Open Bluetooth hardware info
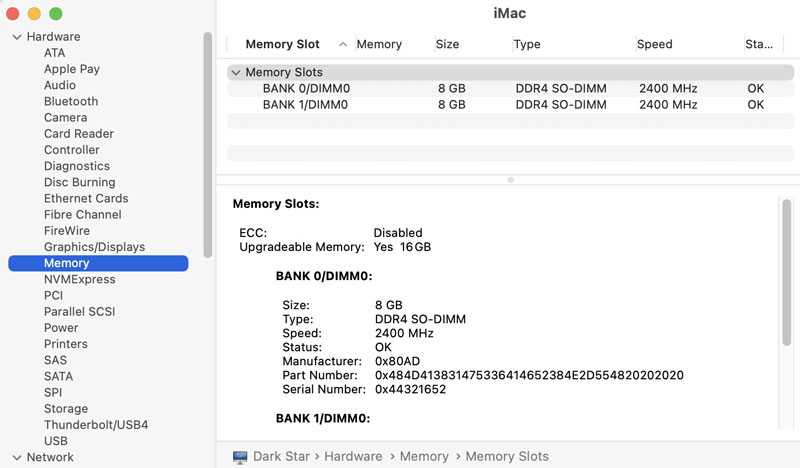Viewport: 800px width, 468px height. click(71, 102)
